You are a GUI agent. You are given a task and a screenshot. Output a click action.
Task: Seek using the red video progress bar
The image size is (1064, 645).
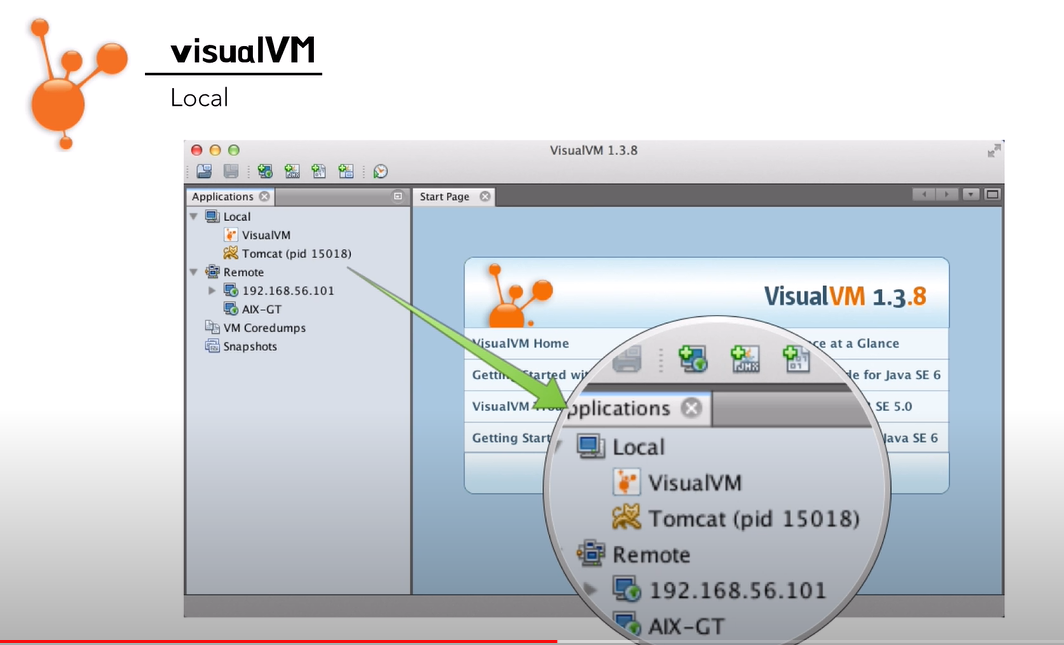278,642
